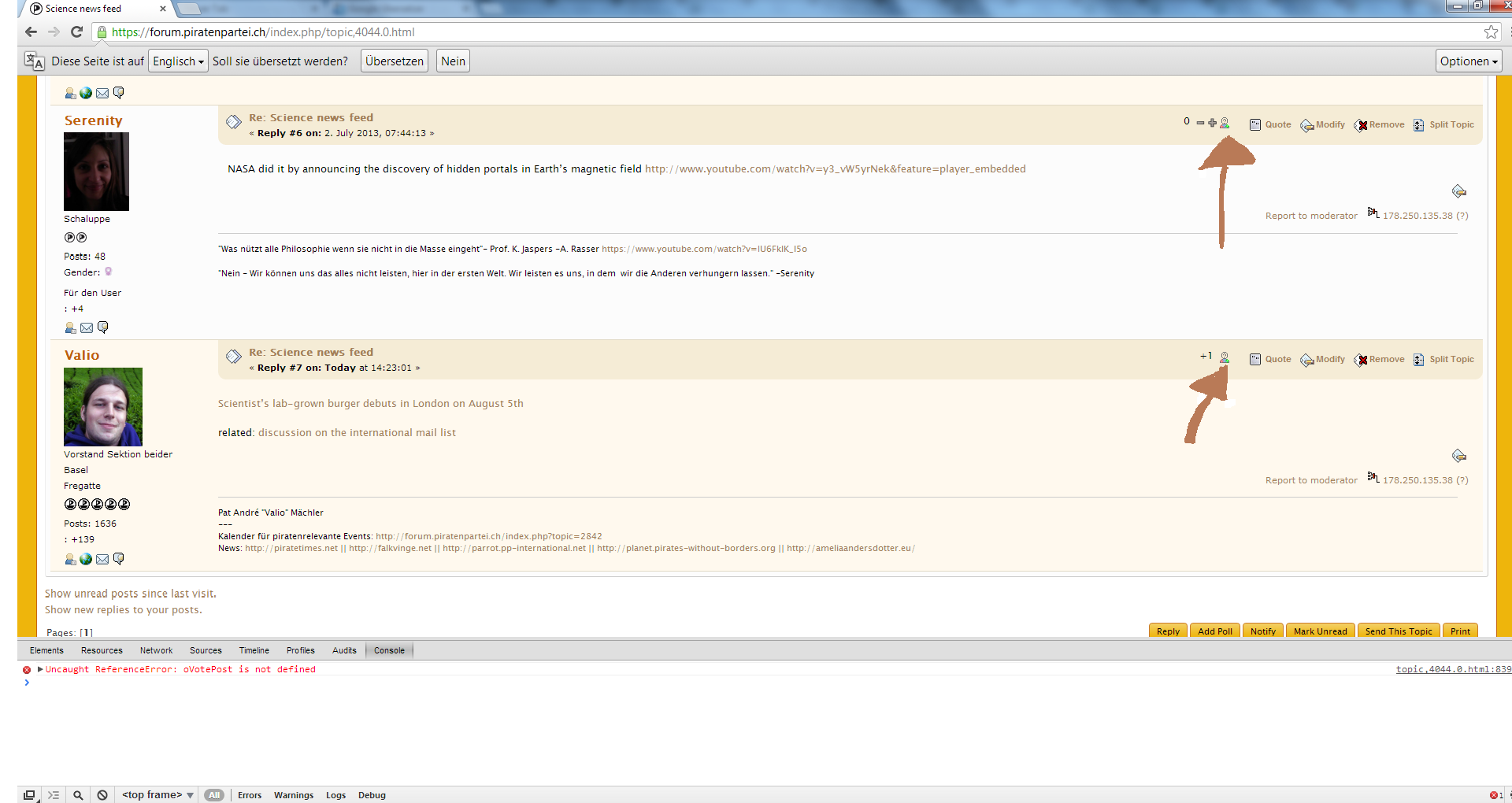The width and height of the screenshot is (1512, 803).
Task: Send email to Serenity via envelope icon
Action: pyautogui.click(x=87, y=327)
